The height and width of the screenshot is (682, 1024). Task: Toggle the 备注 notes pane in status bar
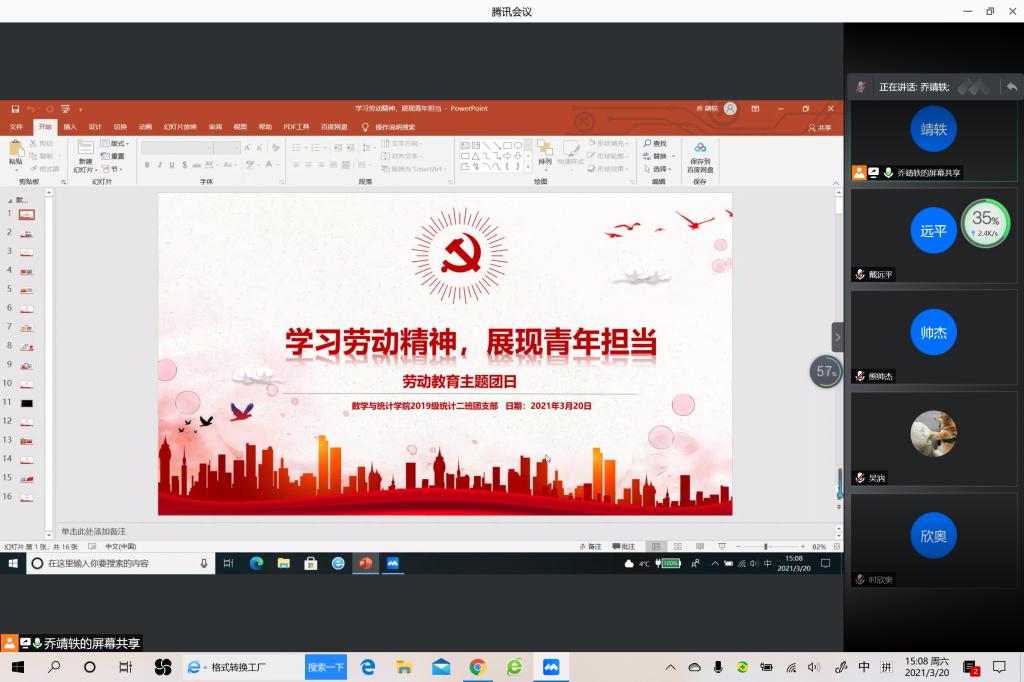591,547
